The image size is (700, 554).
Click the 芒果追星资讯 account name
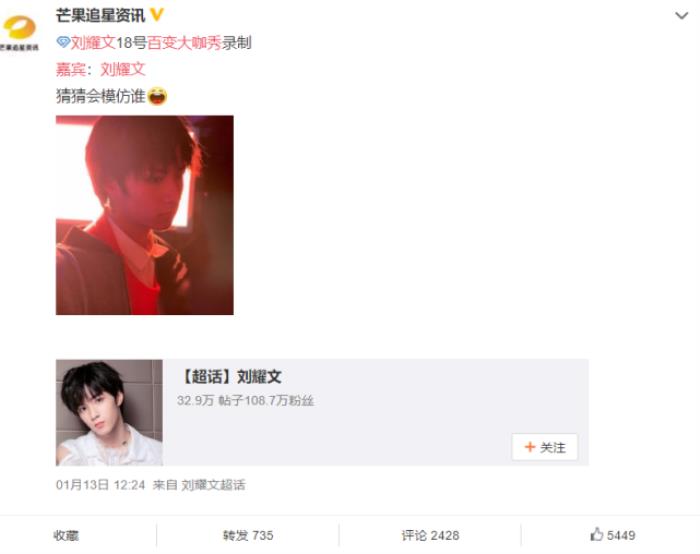coord(100,16)
